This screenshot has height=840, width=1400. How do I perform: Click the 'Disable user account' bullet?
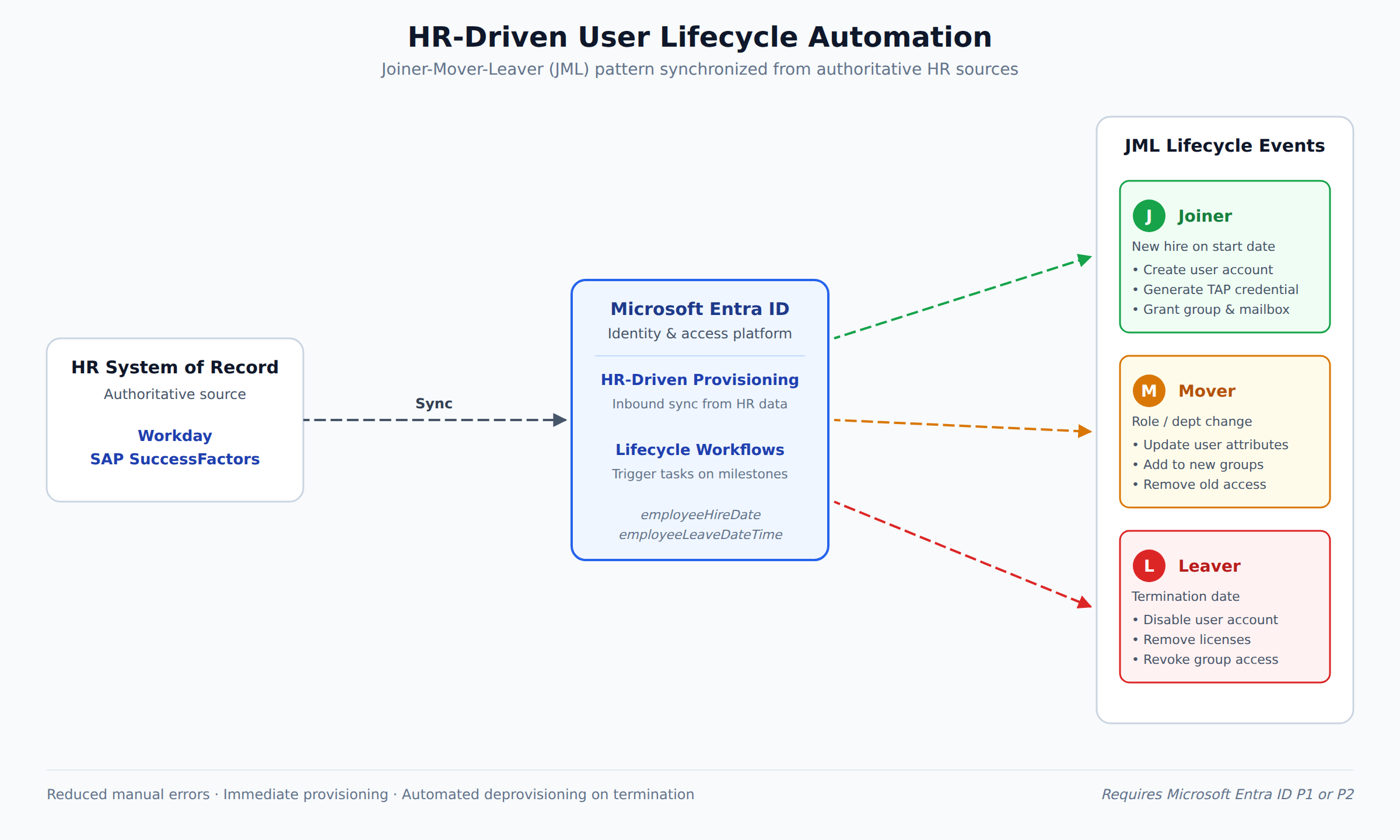(x=1205, y=619)
